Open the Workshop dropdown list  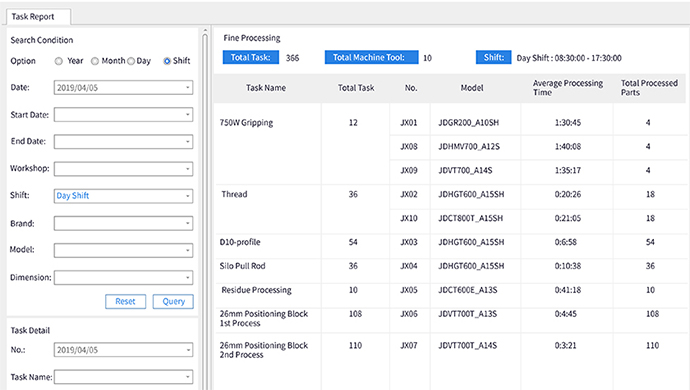123,169
